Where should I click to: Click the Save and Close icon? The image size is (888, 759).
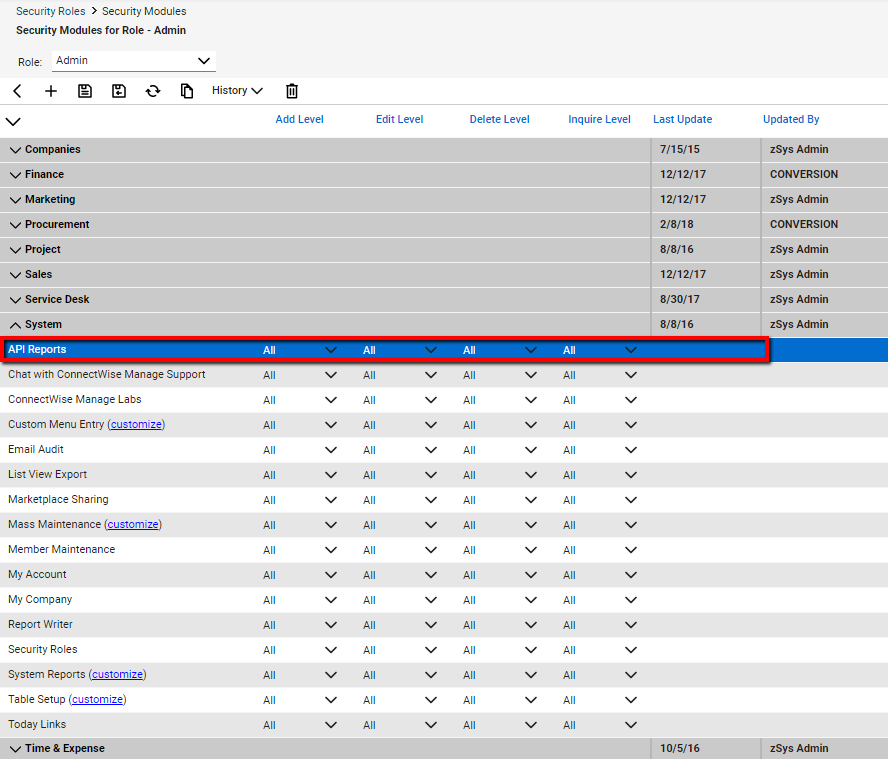click(119, 91)
